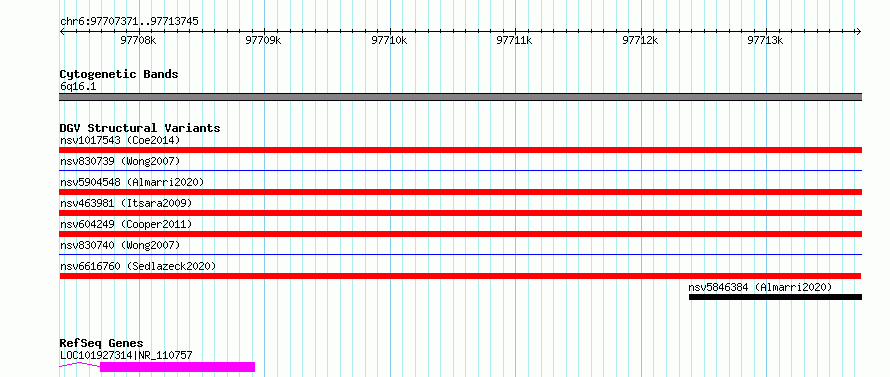Click the nsv463981 (Itsara2009) red bar
890x377 pixels.
[460, 213]
